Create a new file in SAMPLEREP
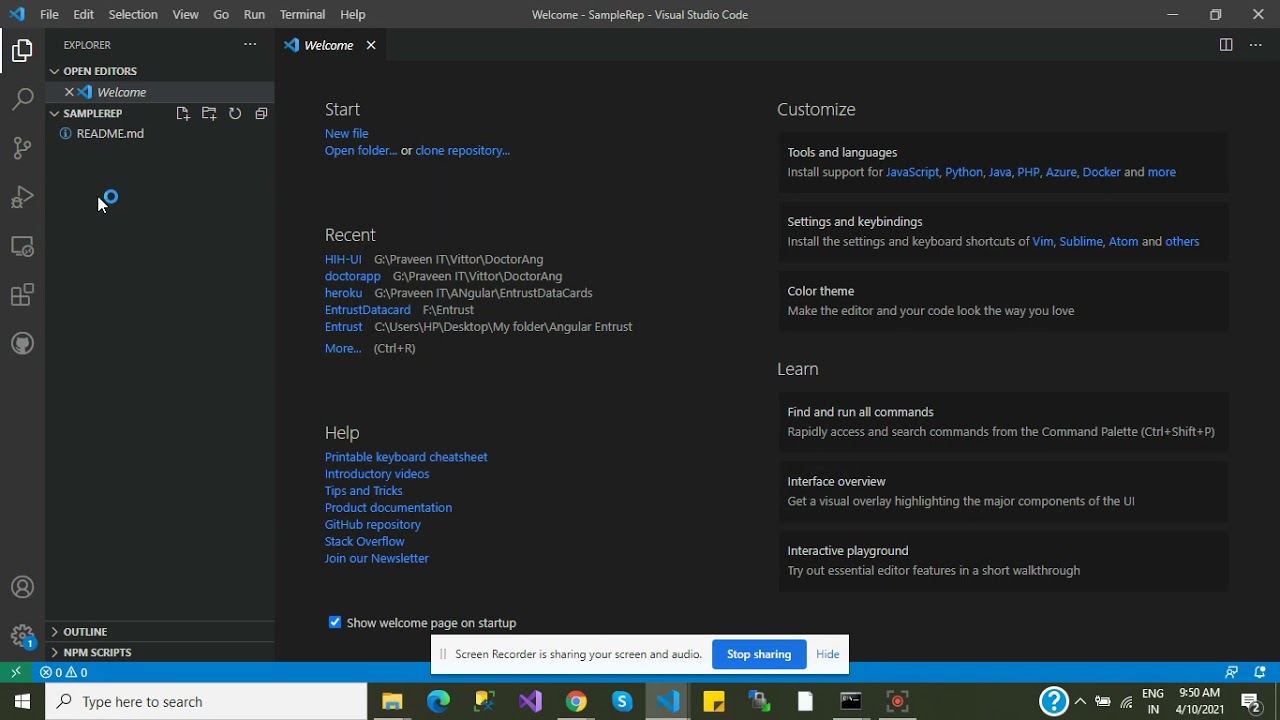 pos(183,114)
